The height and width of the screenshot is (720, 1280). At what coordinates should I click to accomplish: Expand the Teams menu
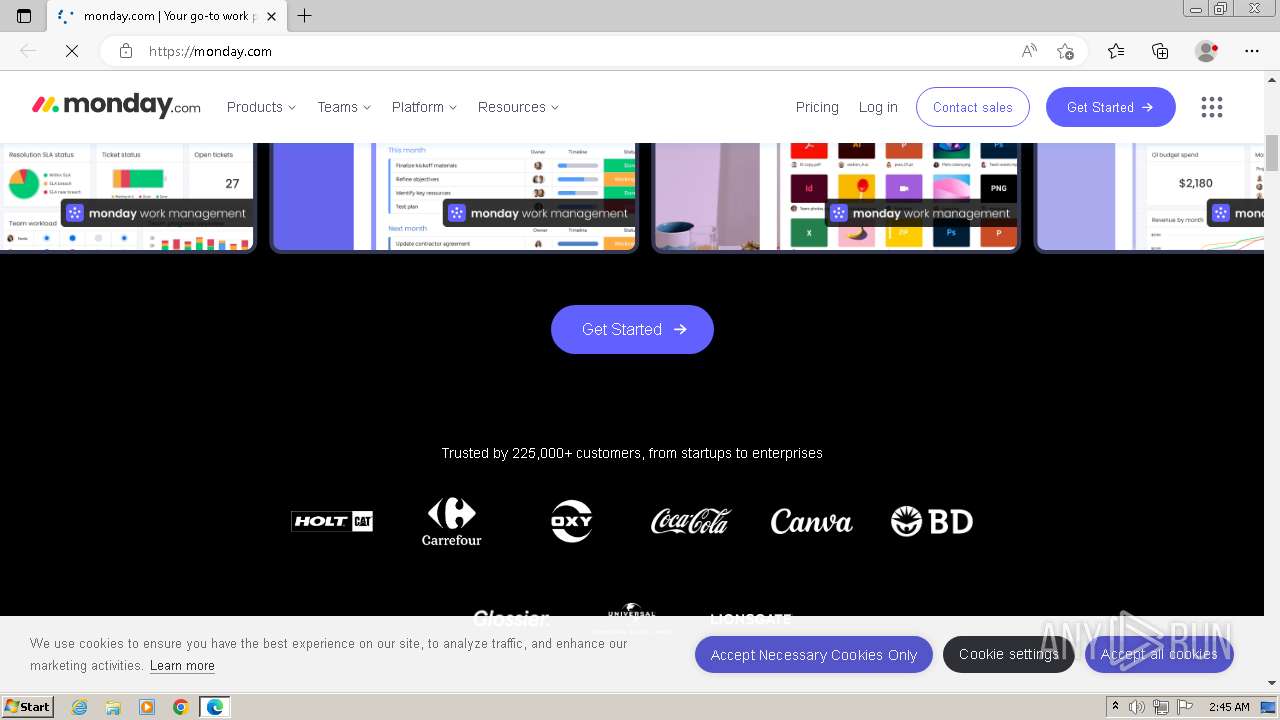[344, 107]
